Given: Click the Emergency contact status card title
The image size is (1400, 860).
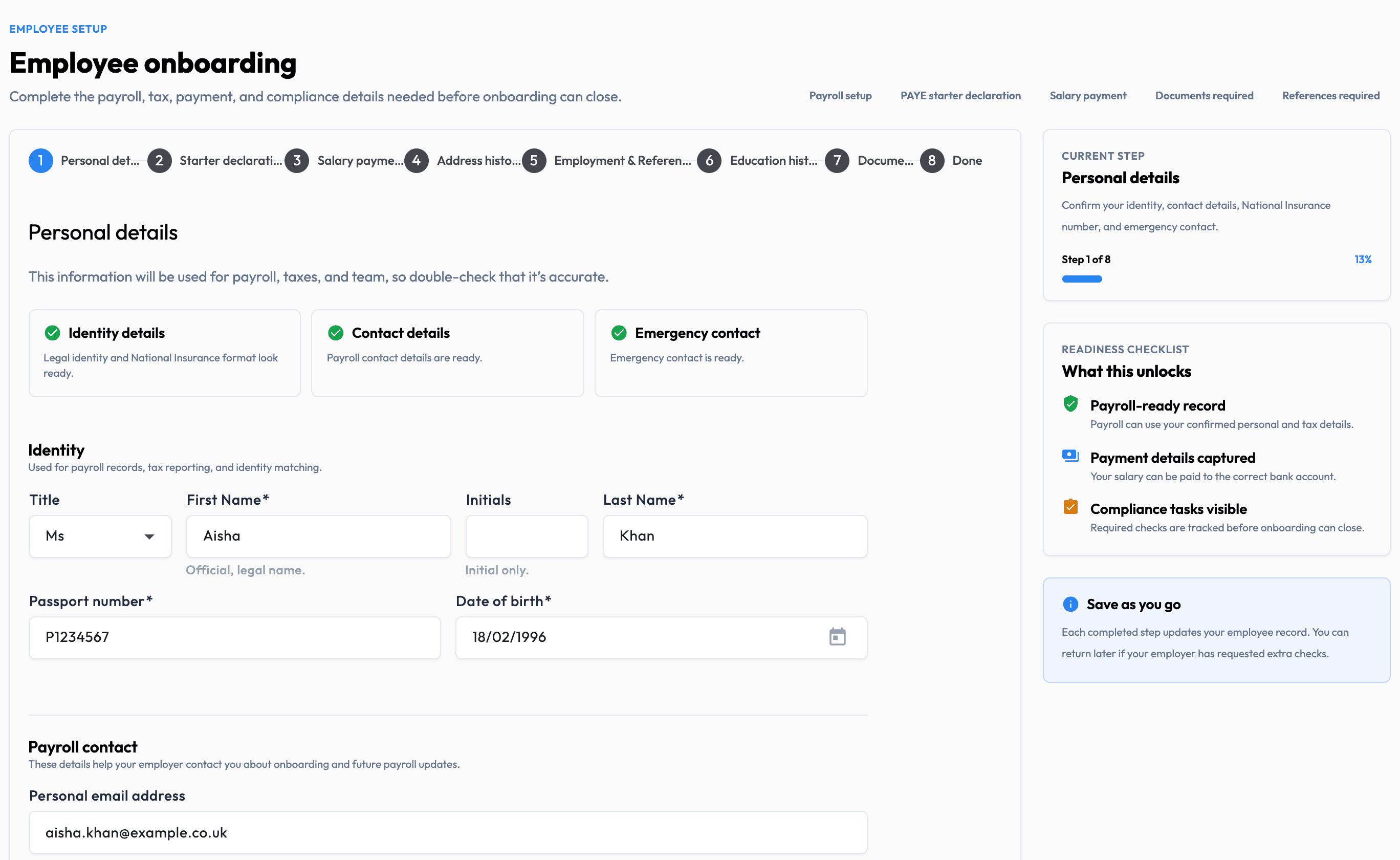Looking at the screenshot, I should coord(697,333).
